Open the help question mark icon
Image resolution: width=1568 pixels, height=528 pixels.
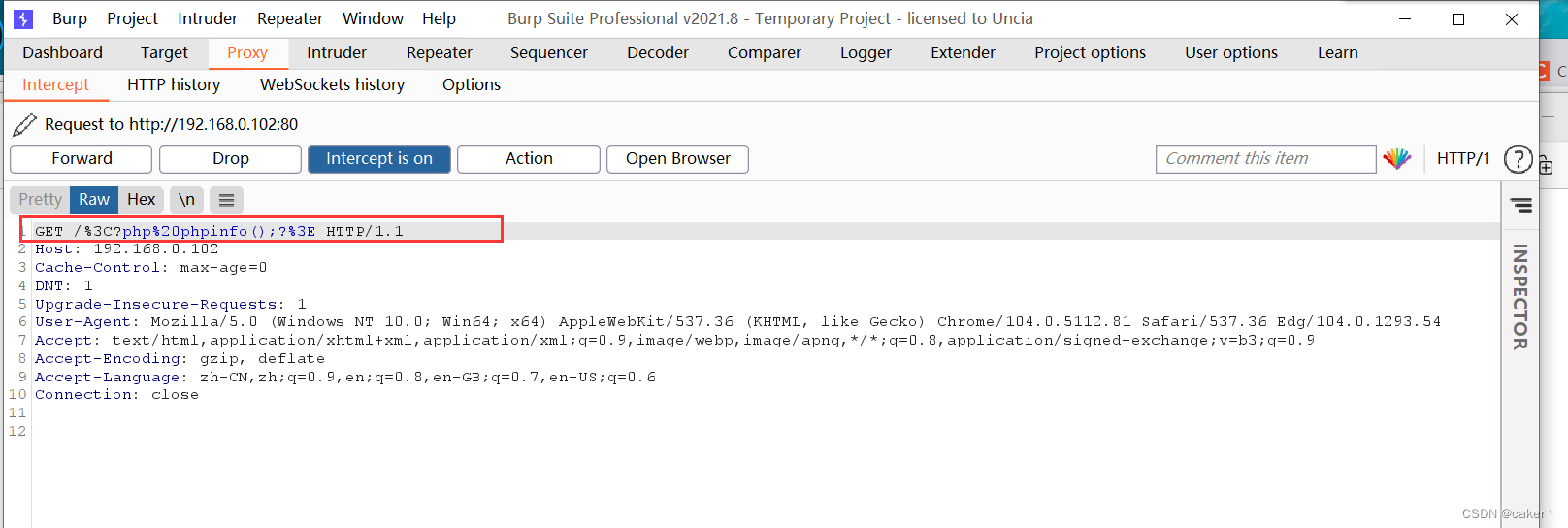click(1518, 159)
